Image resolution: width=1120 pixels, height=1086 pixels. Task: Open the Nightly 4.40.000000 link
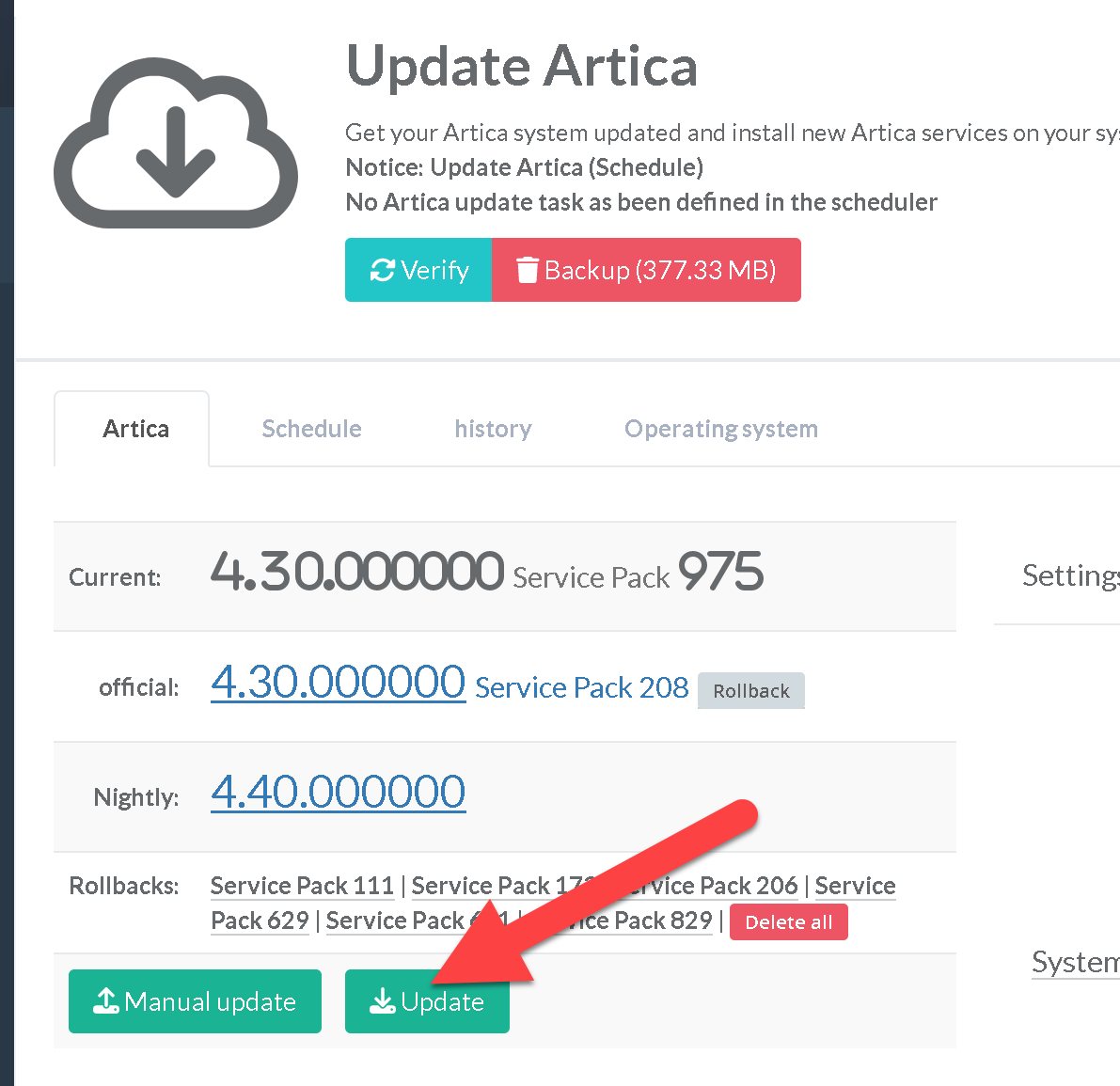[x=338, y=792]
